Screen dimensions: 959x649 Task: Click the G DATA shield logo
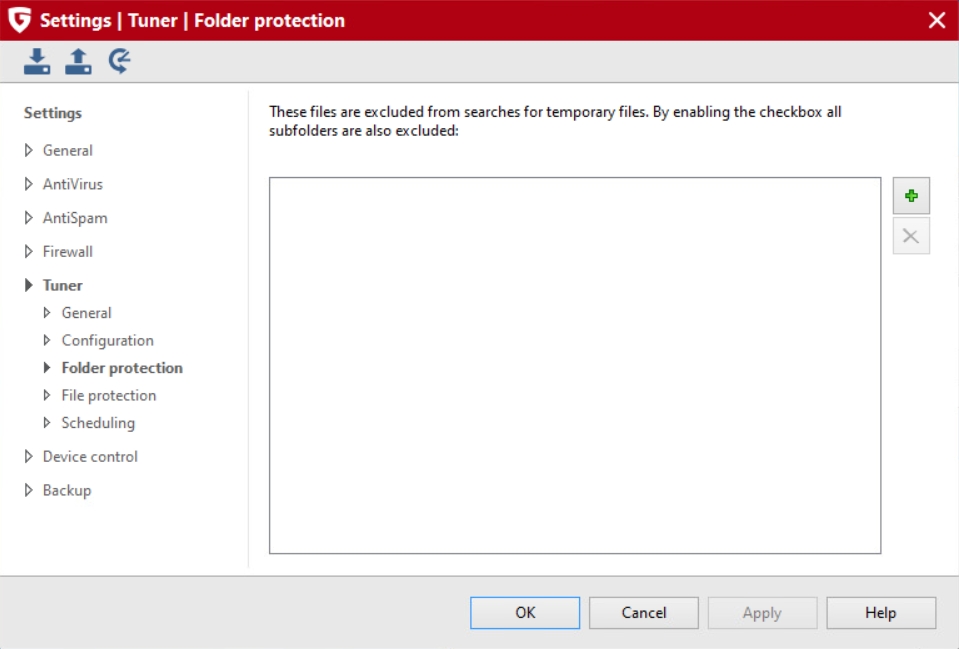click(20, 20)
